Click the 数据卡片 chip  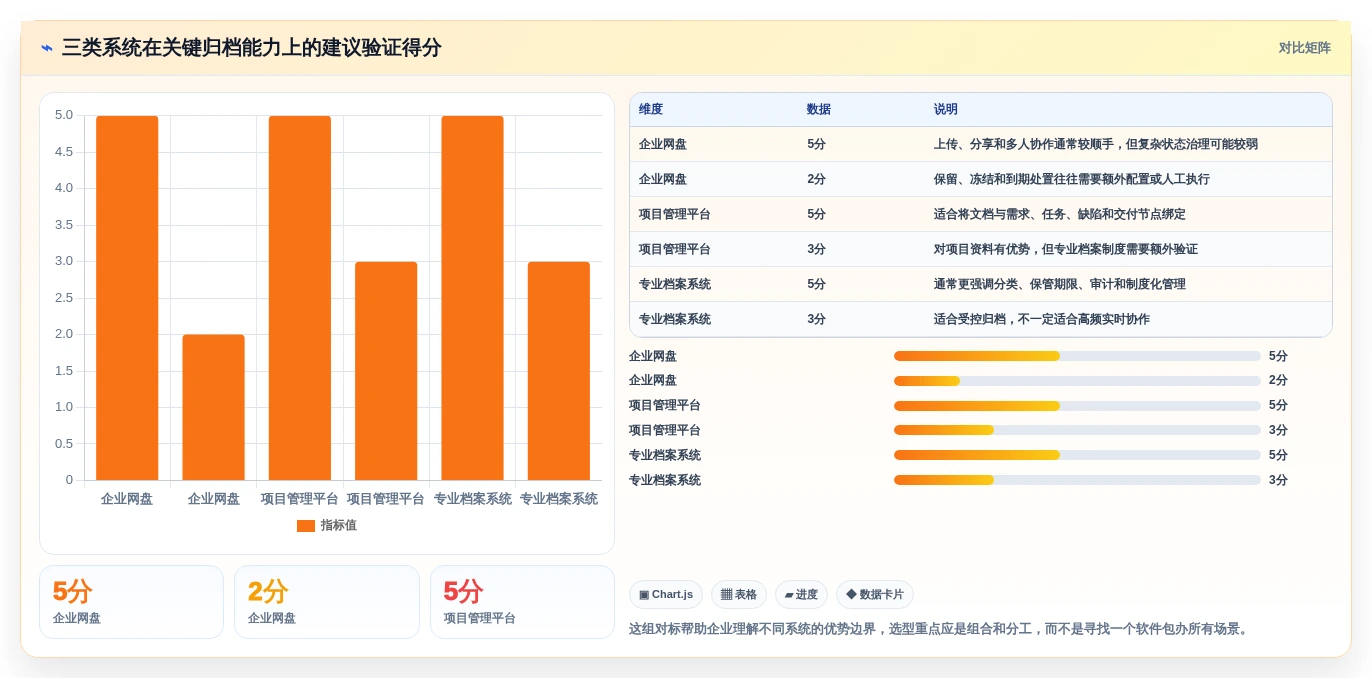pos(875,594)
